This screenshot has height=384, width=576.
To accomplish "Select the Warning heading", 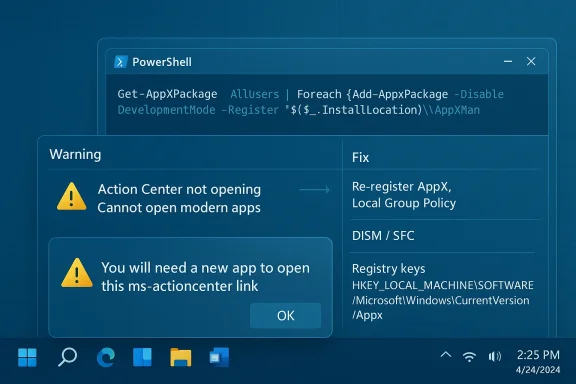I will coord(75,154).
